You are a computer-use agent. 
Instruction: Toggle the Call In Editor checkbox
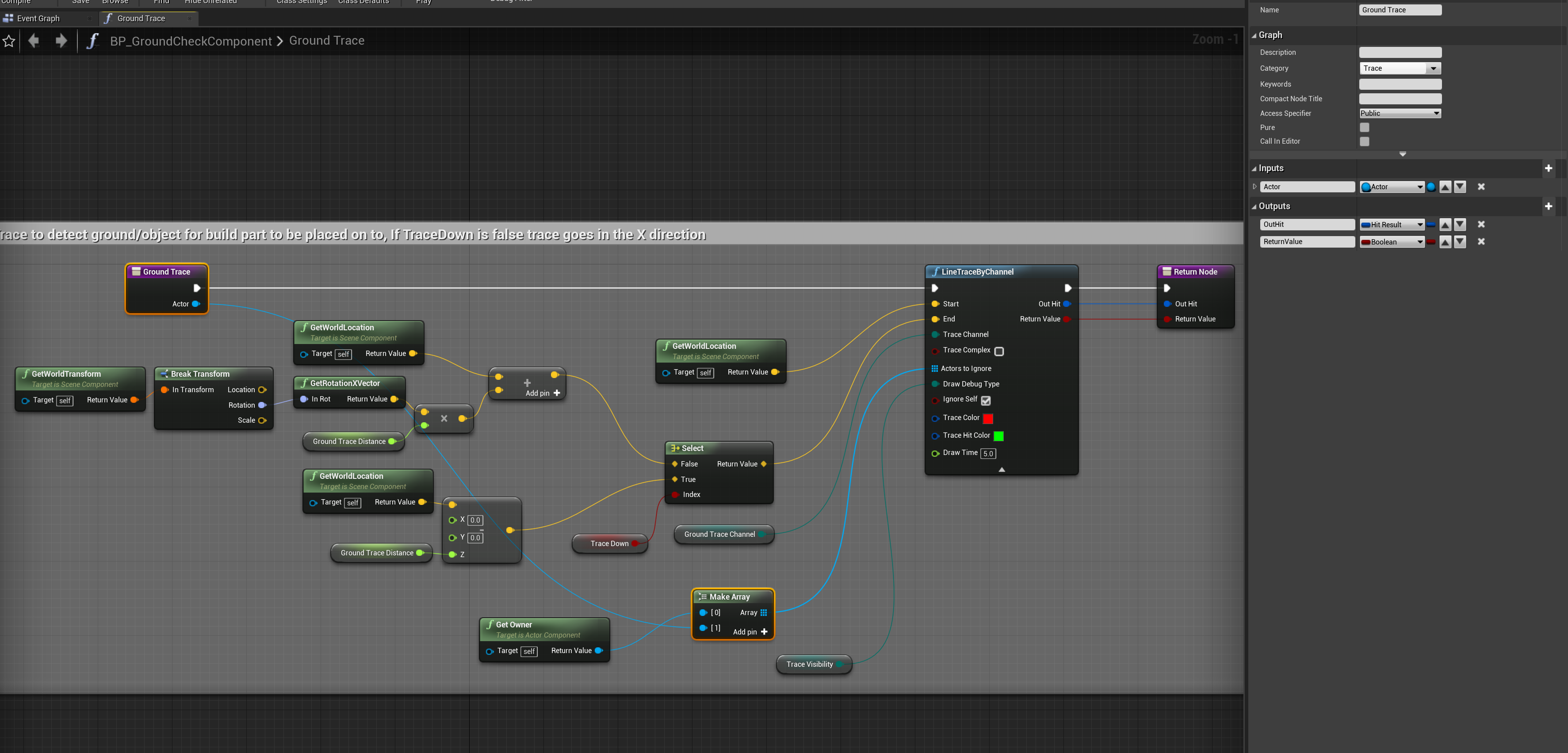click(x=1364, y=141)
